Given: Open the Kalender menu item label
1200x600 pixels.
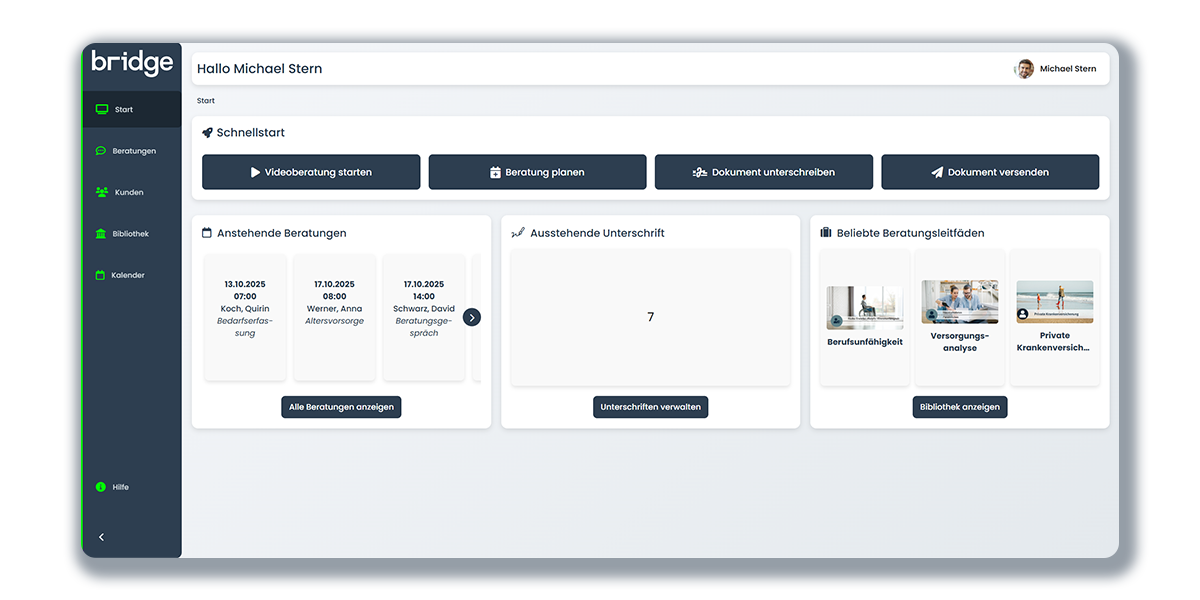Looking at the screenshot, I should click(128, 275).
